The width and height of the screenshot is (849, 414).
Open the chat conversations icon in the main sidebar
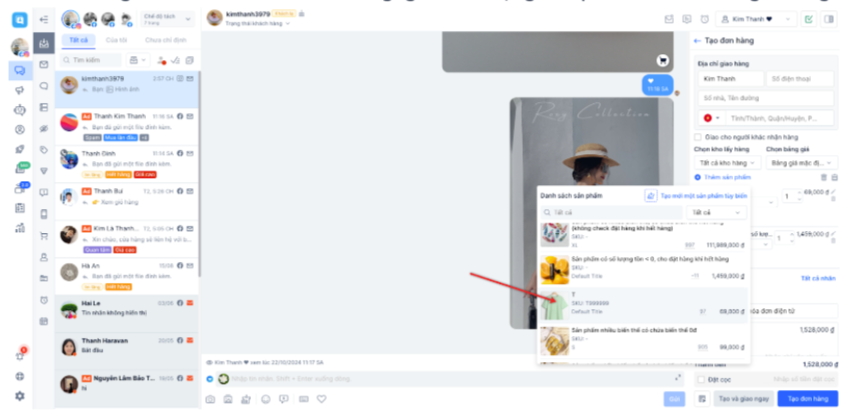pos(20,70)
